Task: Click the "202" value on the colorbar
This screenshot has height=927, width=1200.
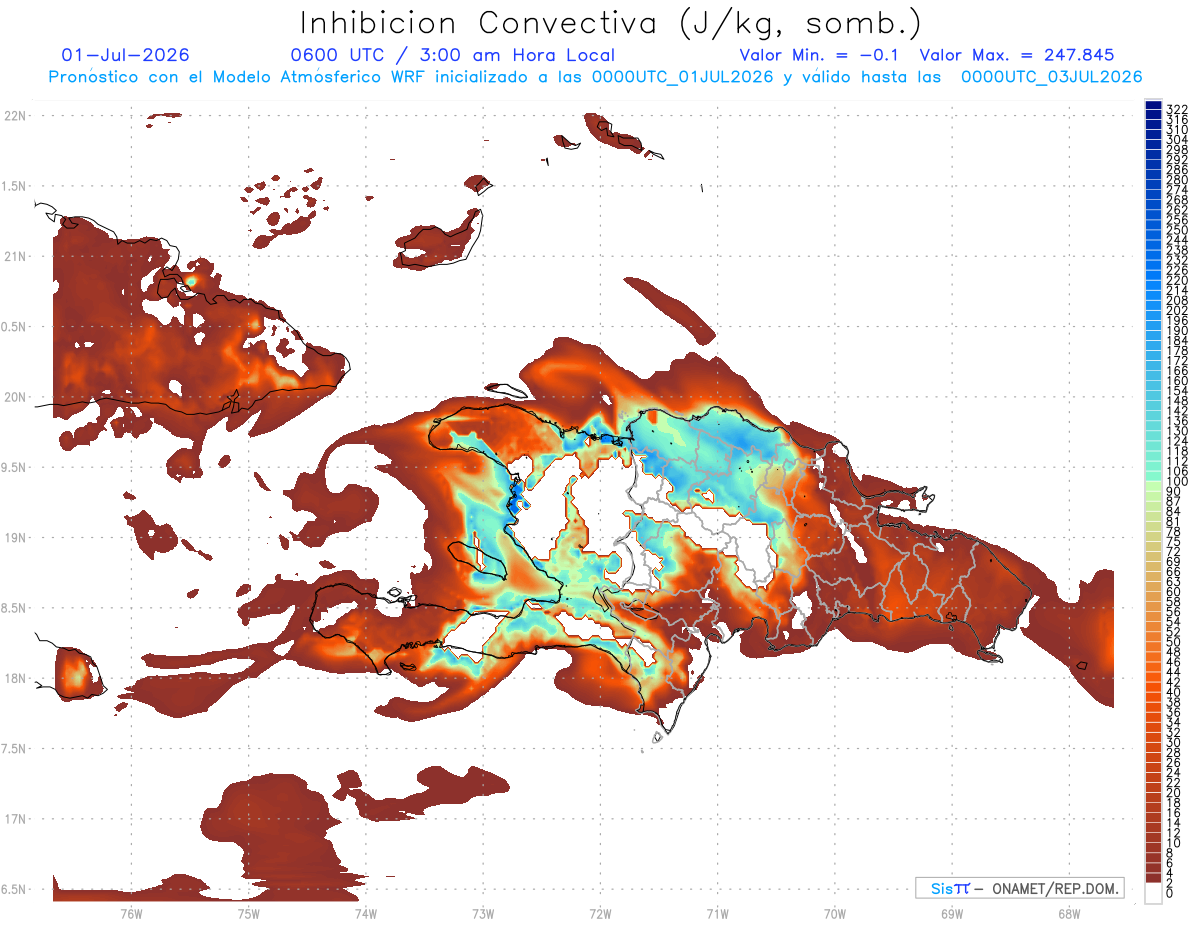Action: (1177, 310)
